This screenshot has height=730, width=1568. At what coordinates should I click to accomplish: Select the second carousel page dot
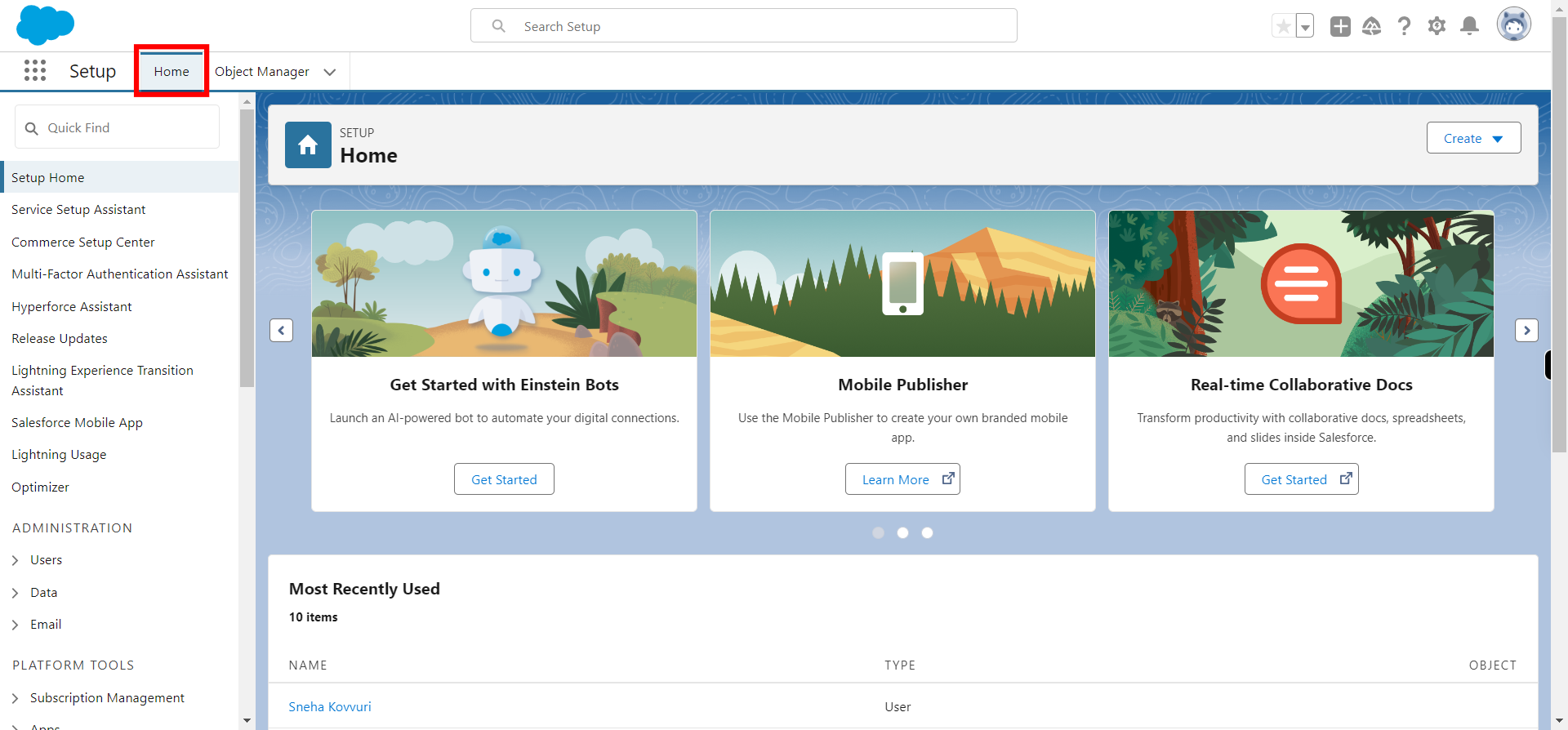tap(902, 532)
